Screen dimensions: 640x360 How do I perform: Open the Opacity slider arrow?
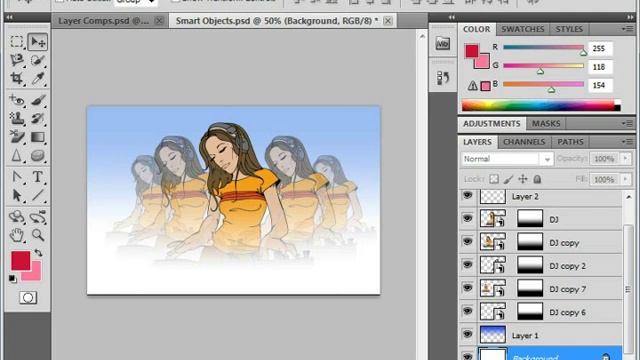[x=625, y=158]
